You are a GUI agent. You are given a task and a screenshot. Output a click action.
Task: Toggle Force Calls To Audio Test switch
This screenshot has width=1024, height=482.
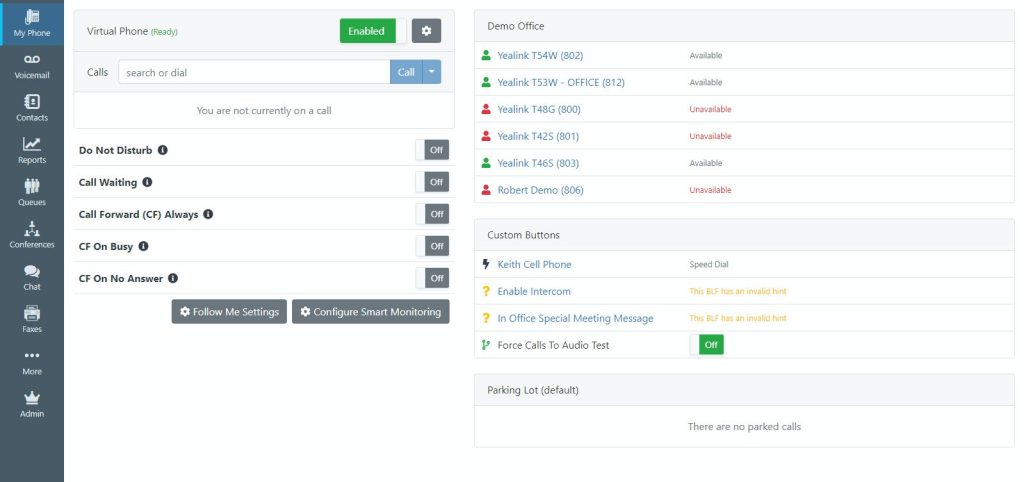click(707, 344)
